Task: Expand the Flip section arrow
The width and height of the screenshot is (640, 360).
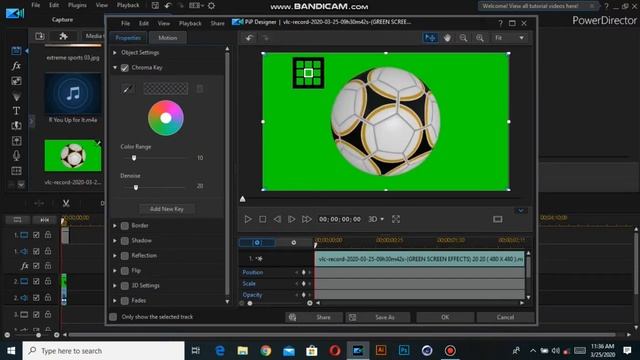Action: click(x=115, y=271)
